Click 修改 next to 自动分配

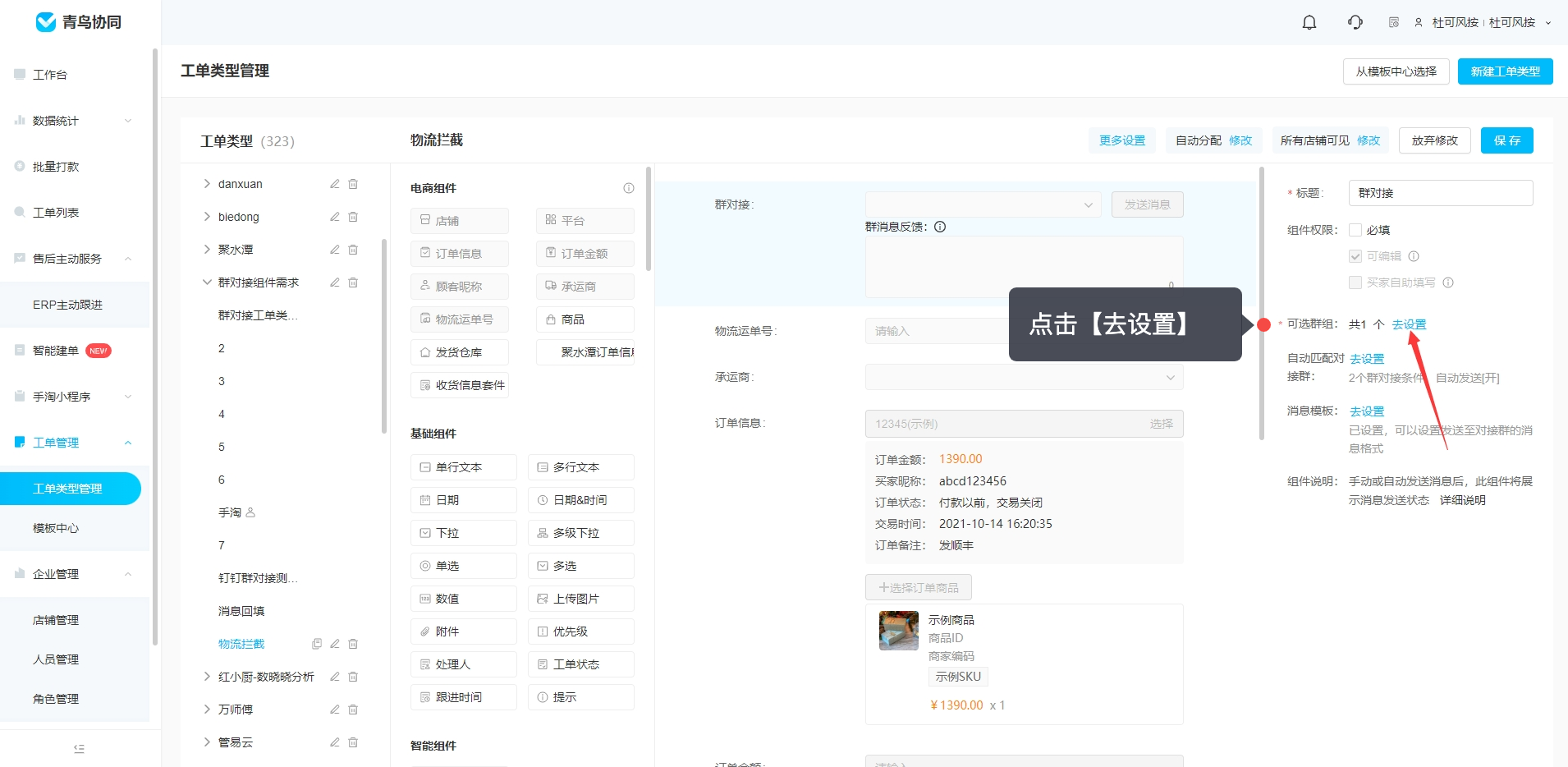tap(1240, 140)
